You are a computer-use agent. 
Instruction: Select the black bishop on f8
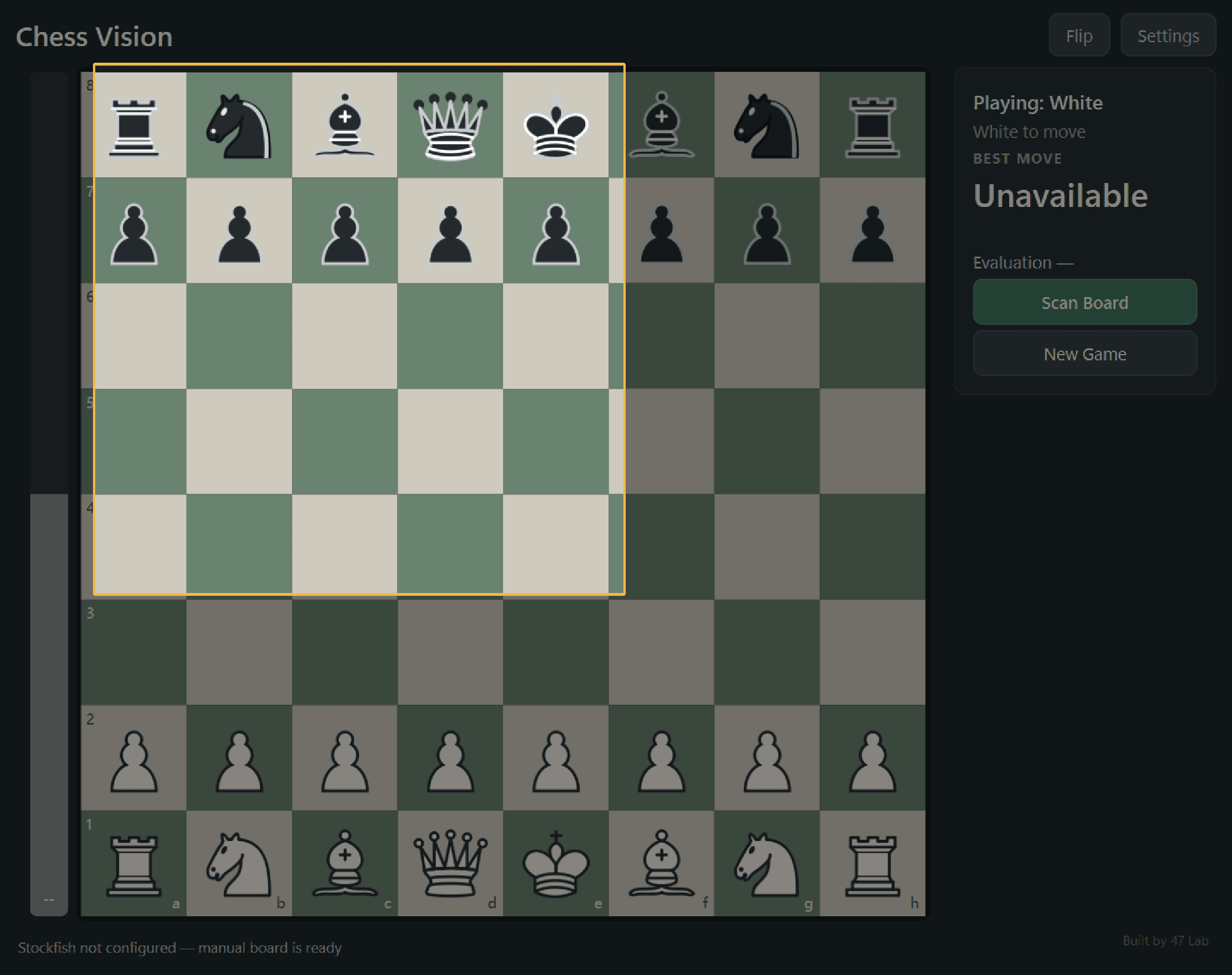pos(662,125)
